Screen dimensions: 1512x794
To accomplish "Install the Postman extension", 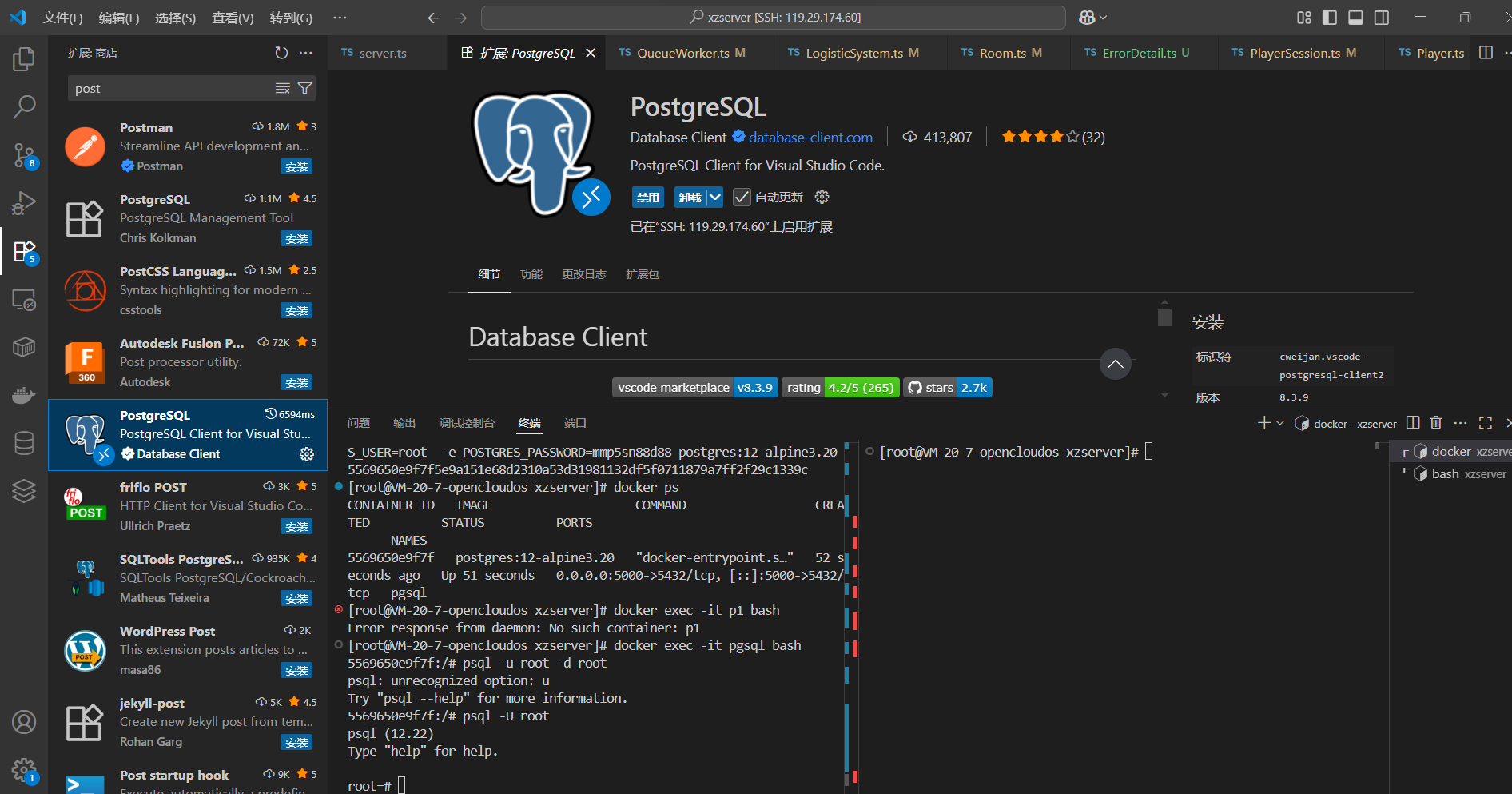I will point(296,166).
